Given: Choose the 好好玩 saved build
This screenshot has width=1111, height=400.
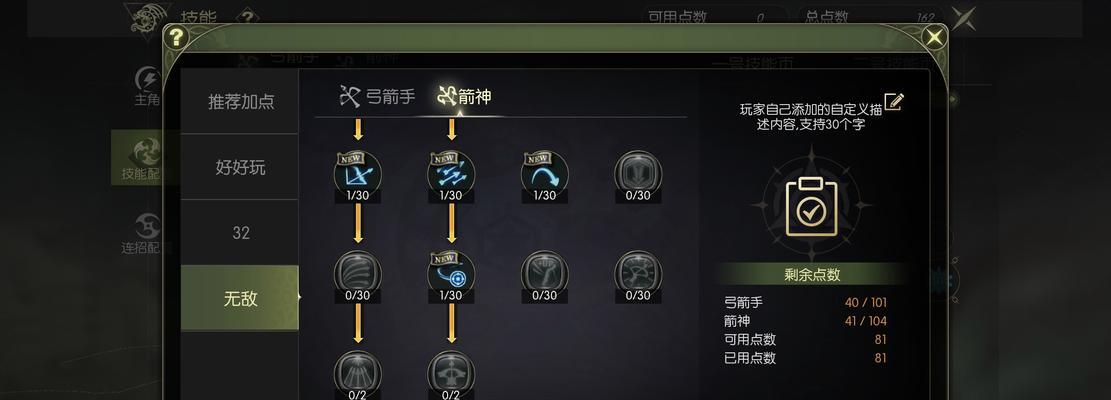Looking at the screenshot, I should click(240, 167).
